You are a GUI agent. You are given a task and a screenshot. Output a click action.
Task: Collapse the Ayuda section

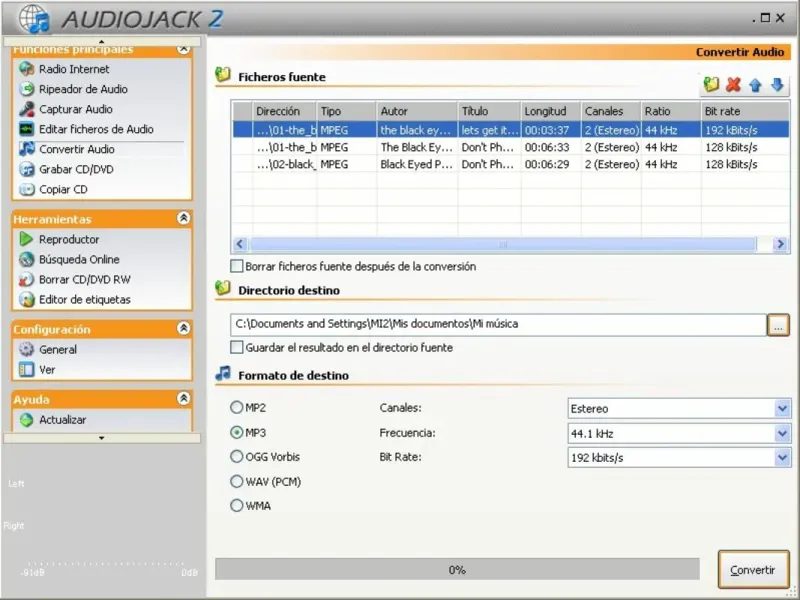pyautogui.click(x=183, y=398)
